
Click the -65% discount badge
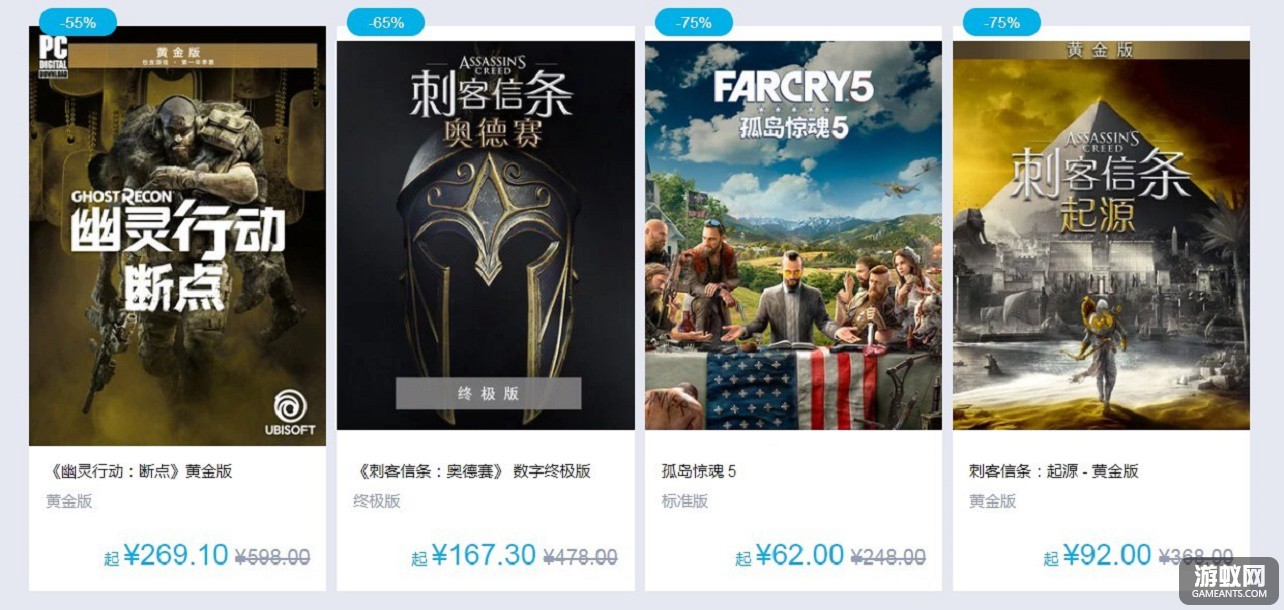point(386,22)
